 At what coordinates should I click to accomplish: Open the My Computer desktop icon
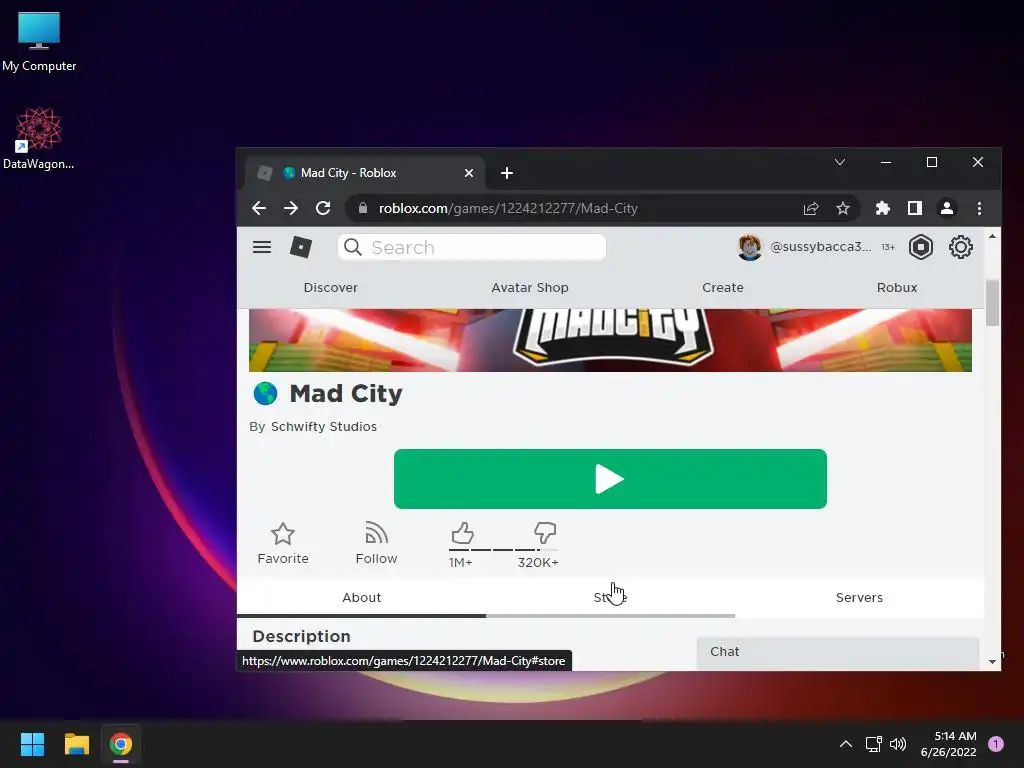tap(39, 41)
